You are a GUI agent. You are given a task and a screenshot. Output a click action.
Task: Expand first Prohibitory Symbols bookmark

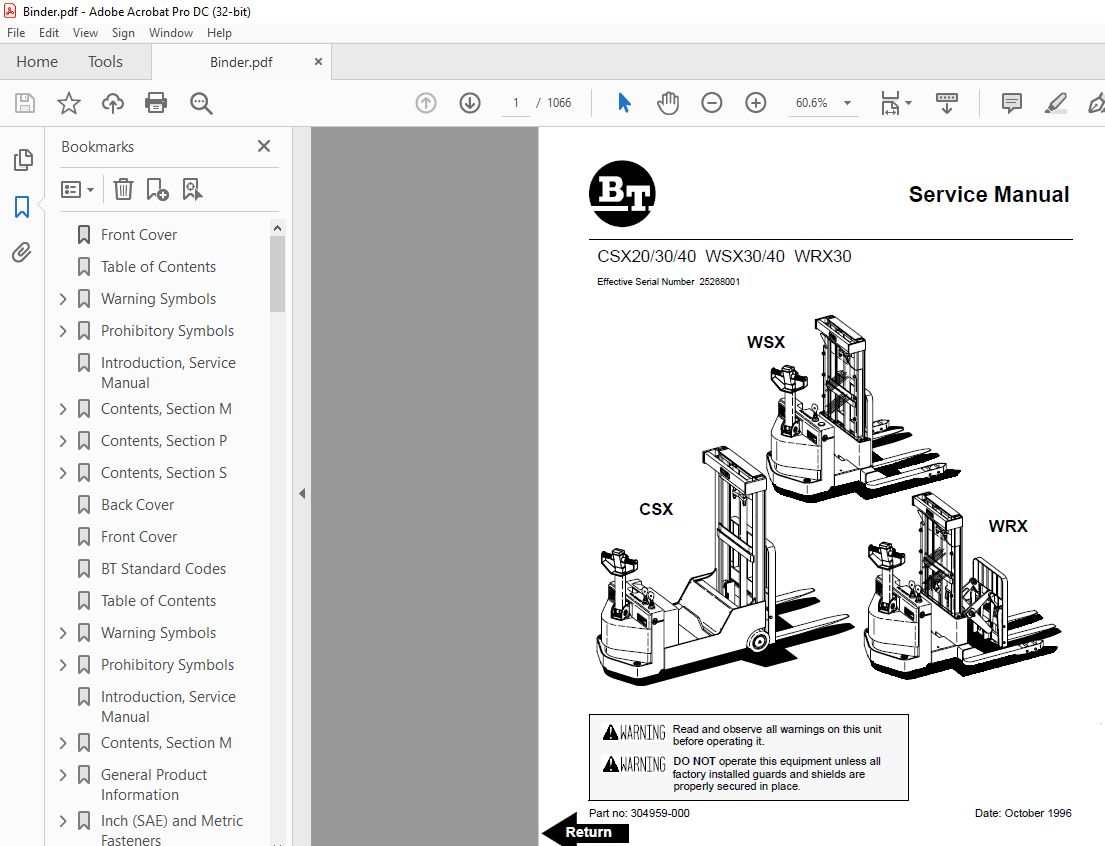(63, 331)
